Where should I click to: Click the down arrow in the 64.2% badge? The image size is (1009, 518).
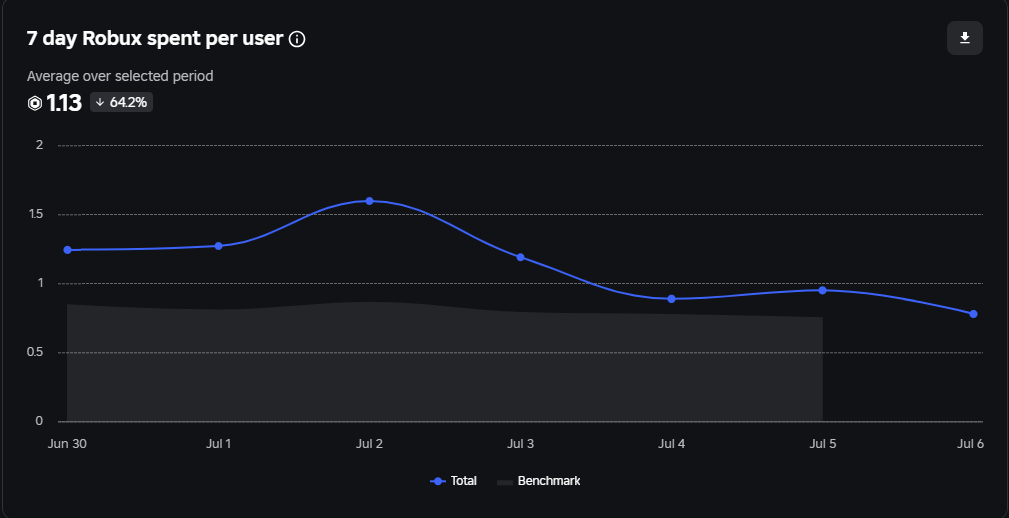click(x=100, y=102)
